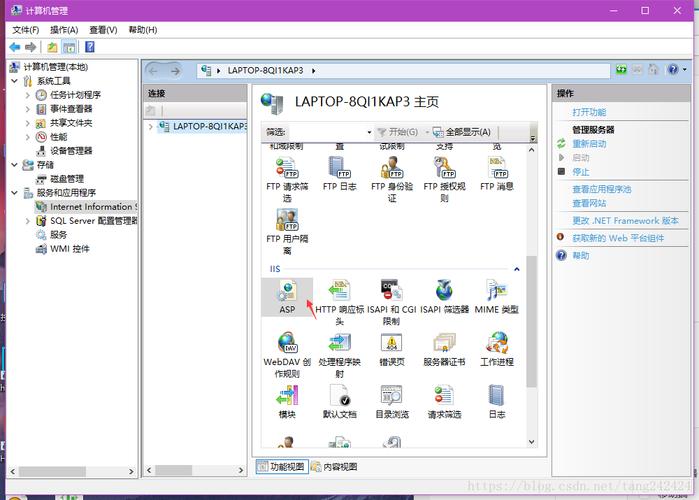
Task: Switch to 内容视图 tab
Action: pyautogui.click(x=334, y=467)
